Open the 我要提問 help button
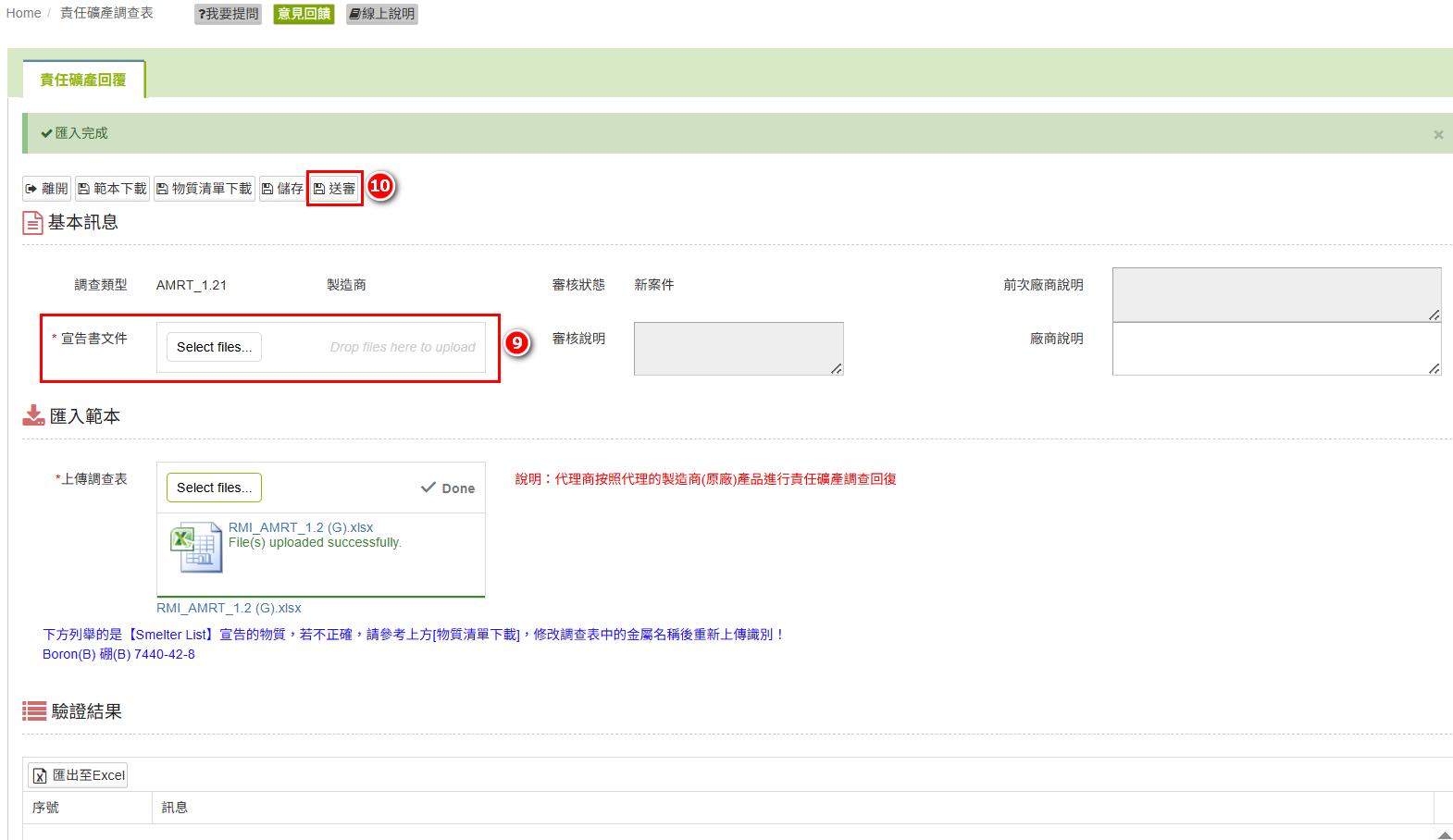This screenshot has height=840, width=1453. [x=228, y=14]
